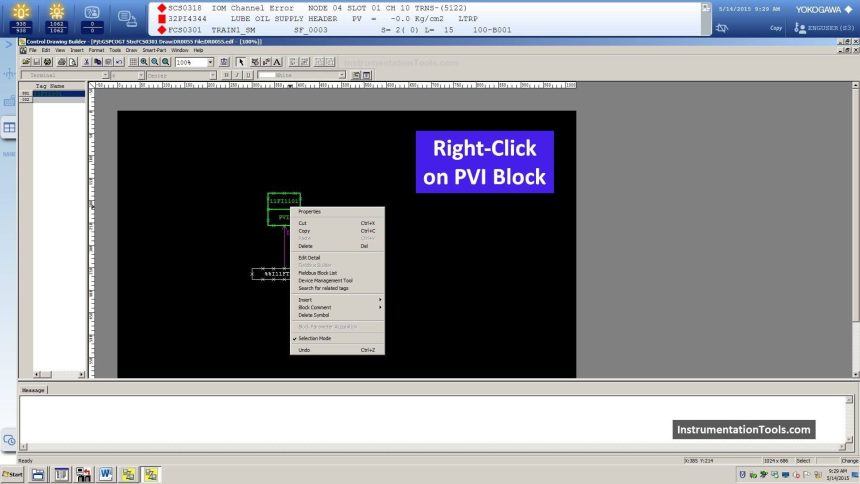
Task: Select the Message tab in bottom pane
Action: pos(33,390)
